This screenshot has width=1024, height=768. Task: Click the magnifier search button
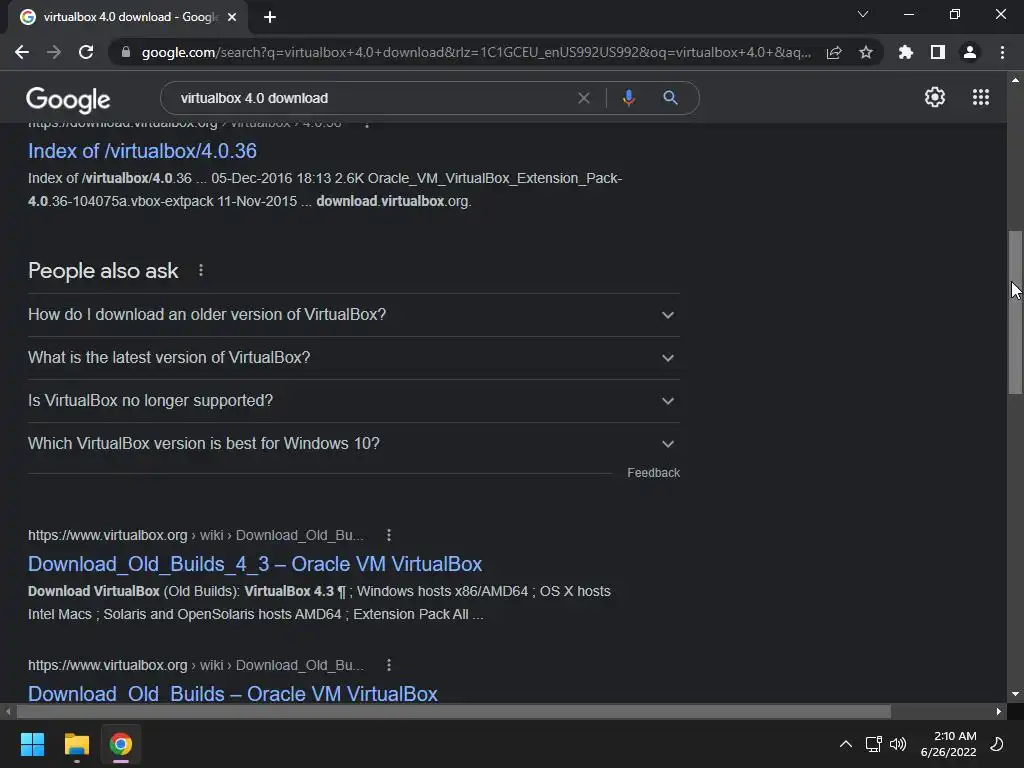click(670, 98)
